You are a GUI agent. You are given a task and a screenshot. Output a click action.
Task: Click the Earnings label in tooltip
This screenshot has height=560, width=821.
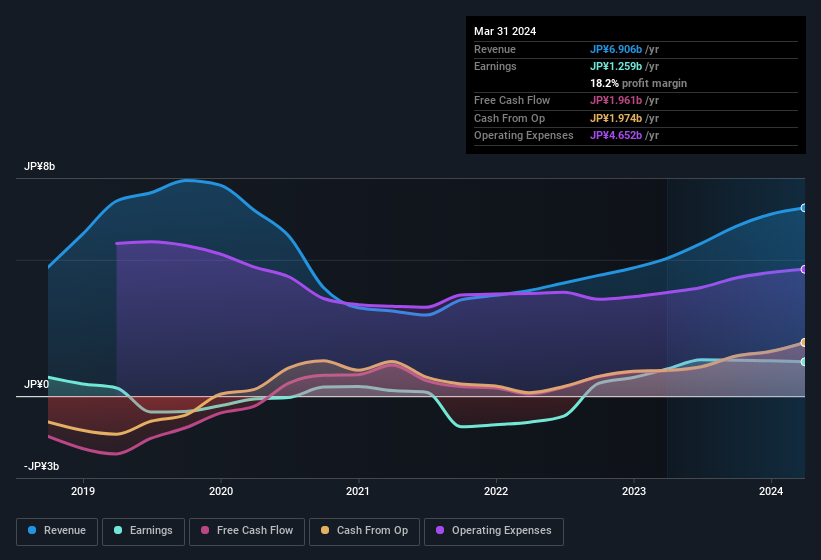pyautogui.click(x=495, y=66)
